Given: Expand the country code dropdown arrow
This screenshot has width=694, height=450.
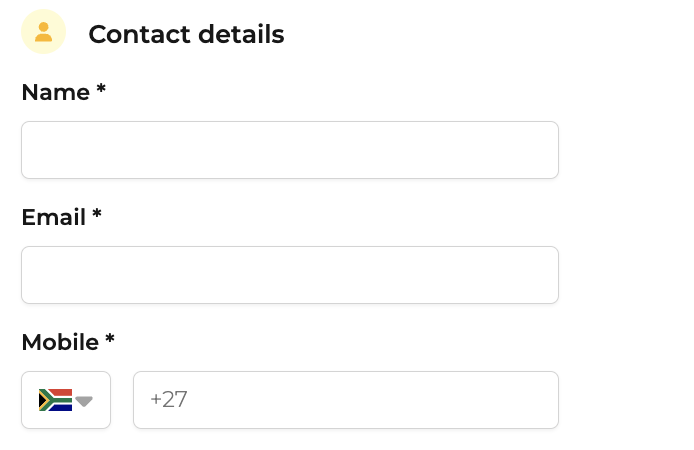Looking at the screenshot, I should pos(84,401).
